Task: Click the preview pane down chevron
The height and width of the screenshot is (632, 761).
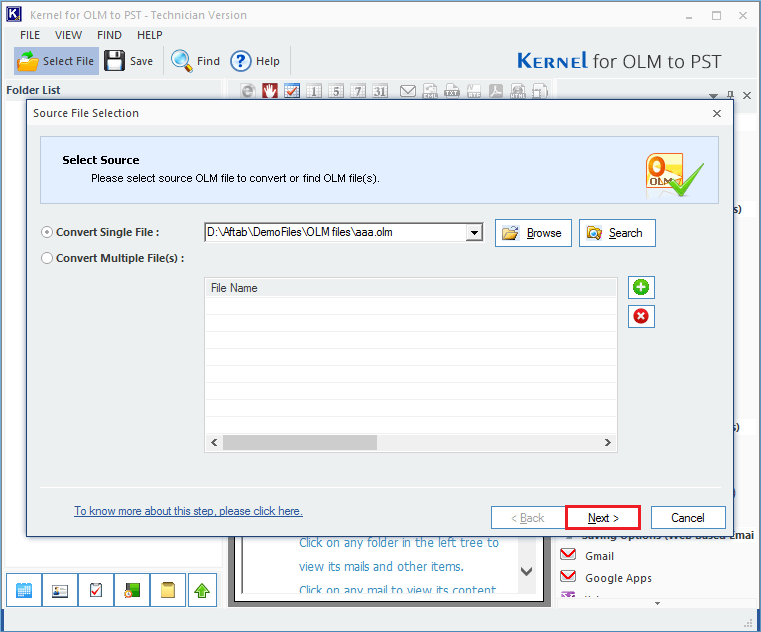Action: [x=527, y=571]
